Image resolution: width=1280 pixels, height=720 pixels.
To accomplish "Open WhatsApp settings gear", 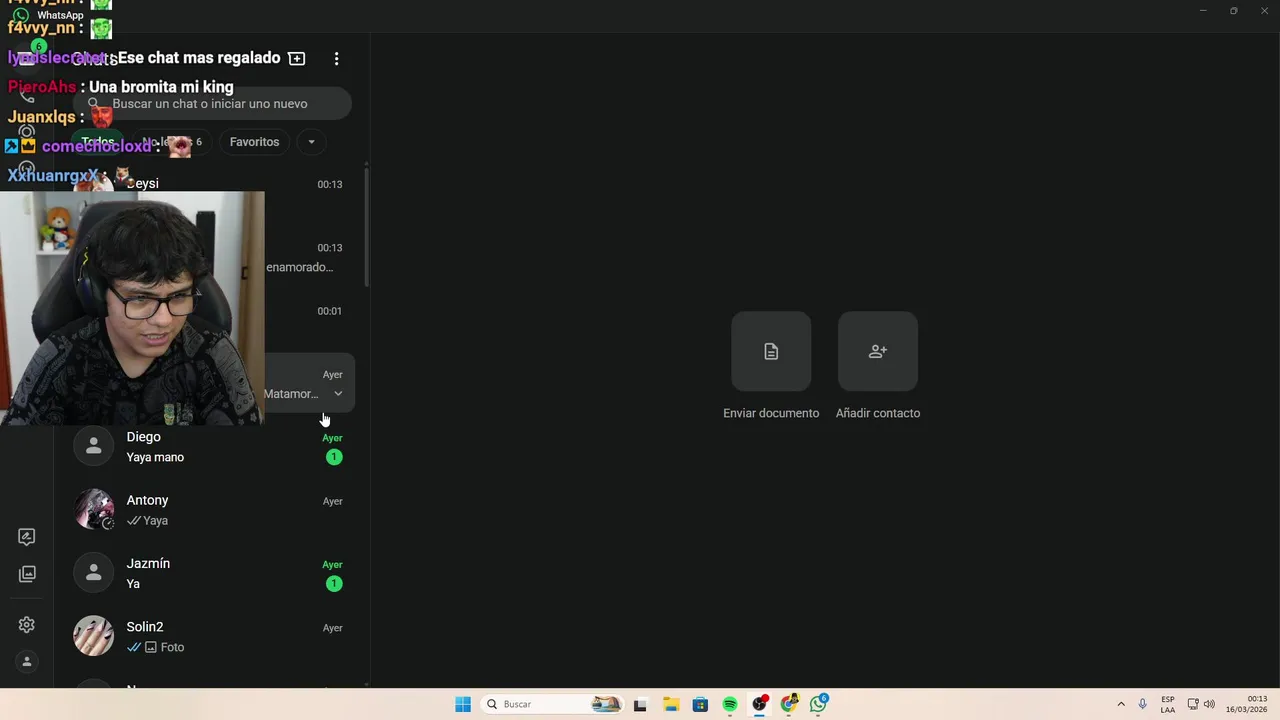I will pyautogui.click(x=27, y=625).
